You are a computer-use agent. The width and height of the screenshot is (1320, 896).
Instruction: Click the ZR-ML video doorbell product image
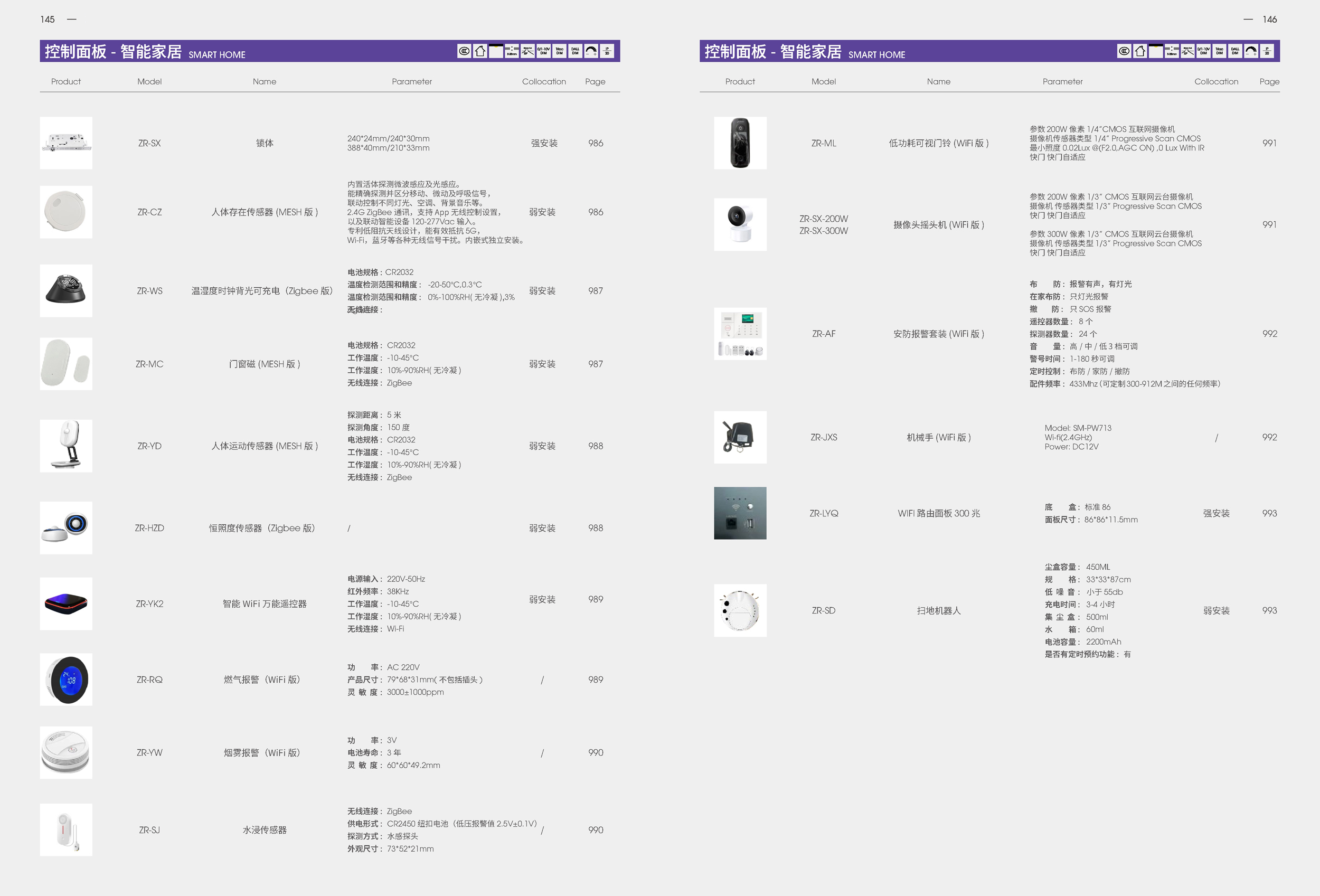pos(740,143)
